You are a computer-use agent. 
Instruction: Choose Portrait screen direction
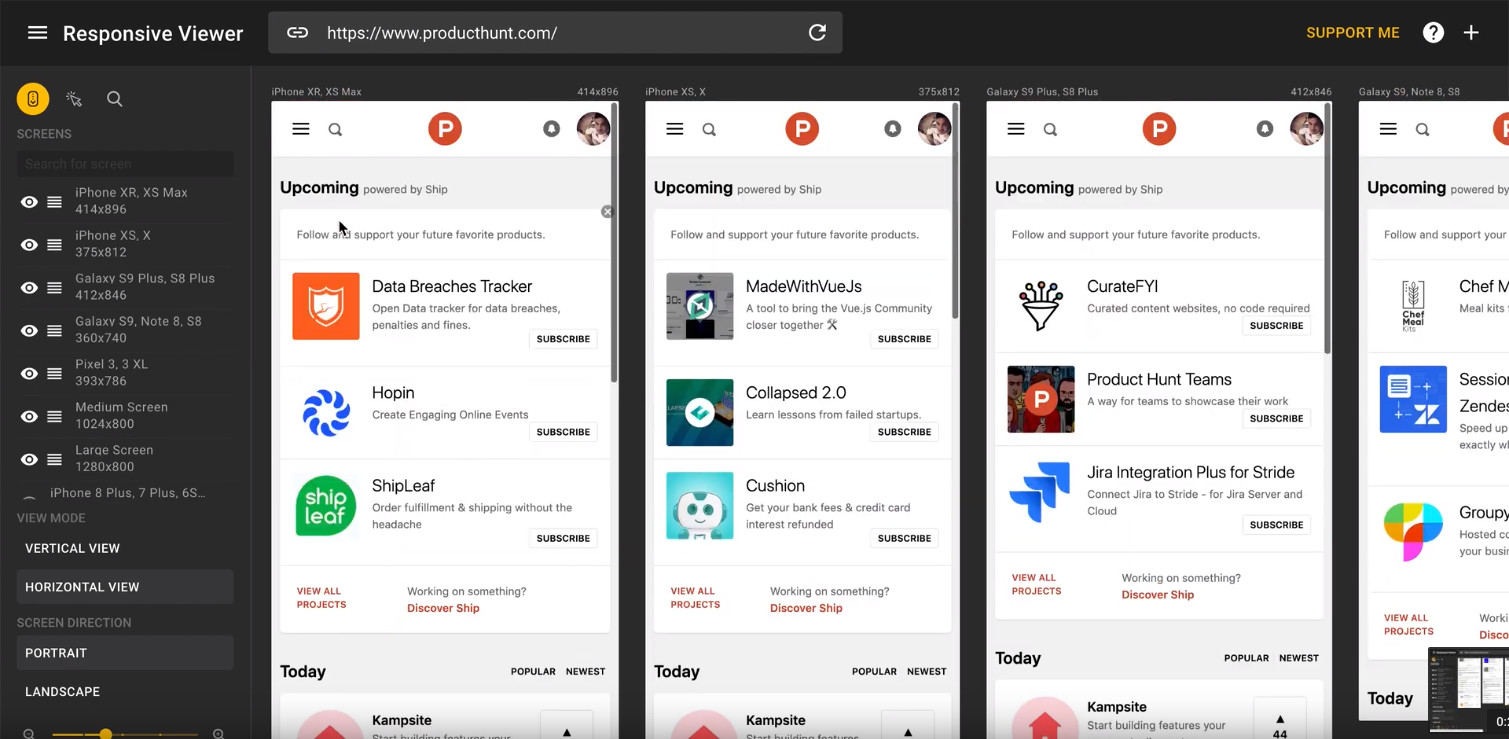tap(125, 653)
